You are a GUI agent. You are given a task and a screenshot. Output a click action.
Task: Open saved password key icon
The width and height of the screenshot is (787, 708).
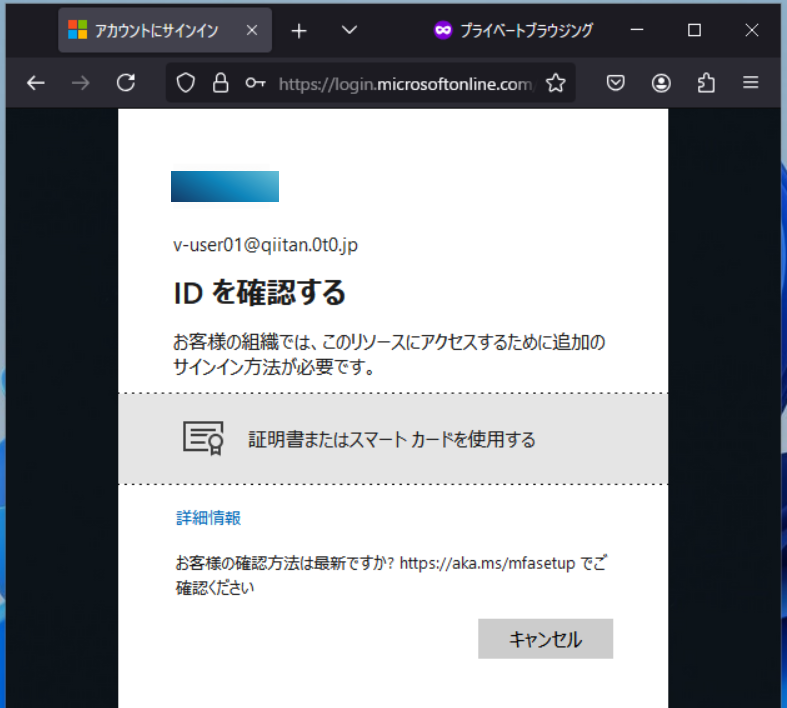[x=255, y=83]
